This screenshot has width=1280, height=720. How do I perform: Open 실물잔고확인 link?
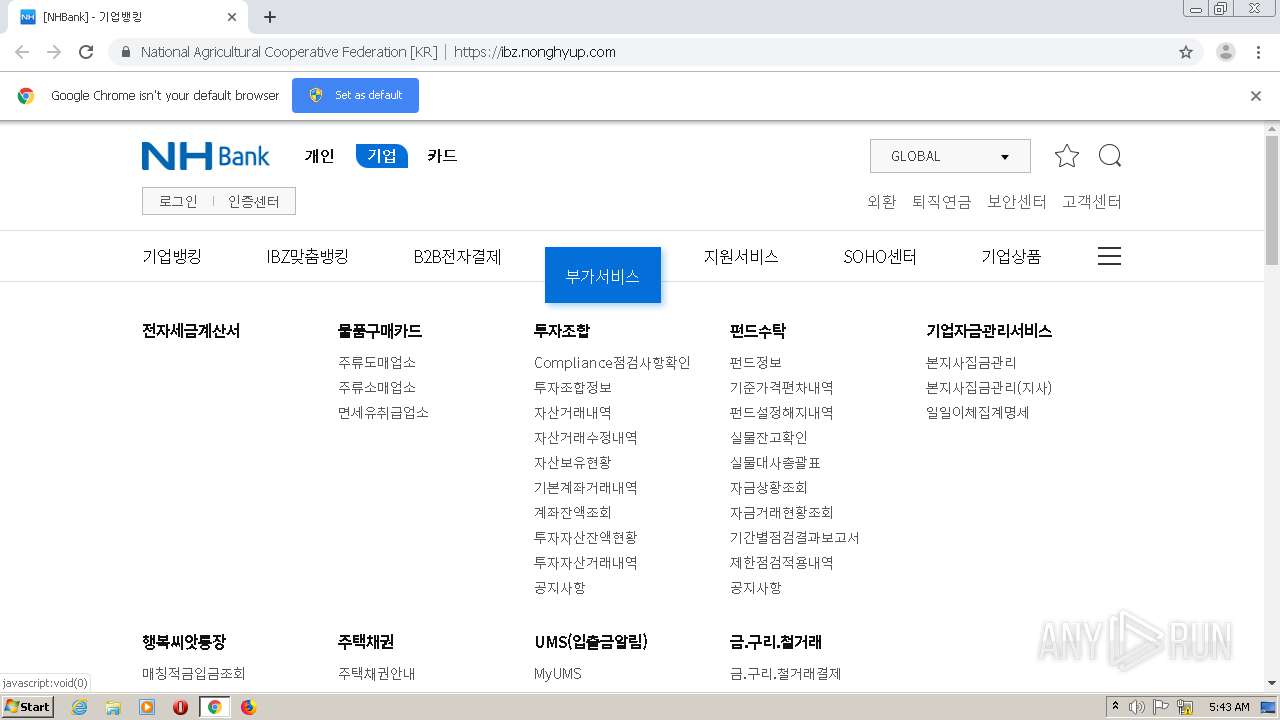[769, 437]
